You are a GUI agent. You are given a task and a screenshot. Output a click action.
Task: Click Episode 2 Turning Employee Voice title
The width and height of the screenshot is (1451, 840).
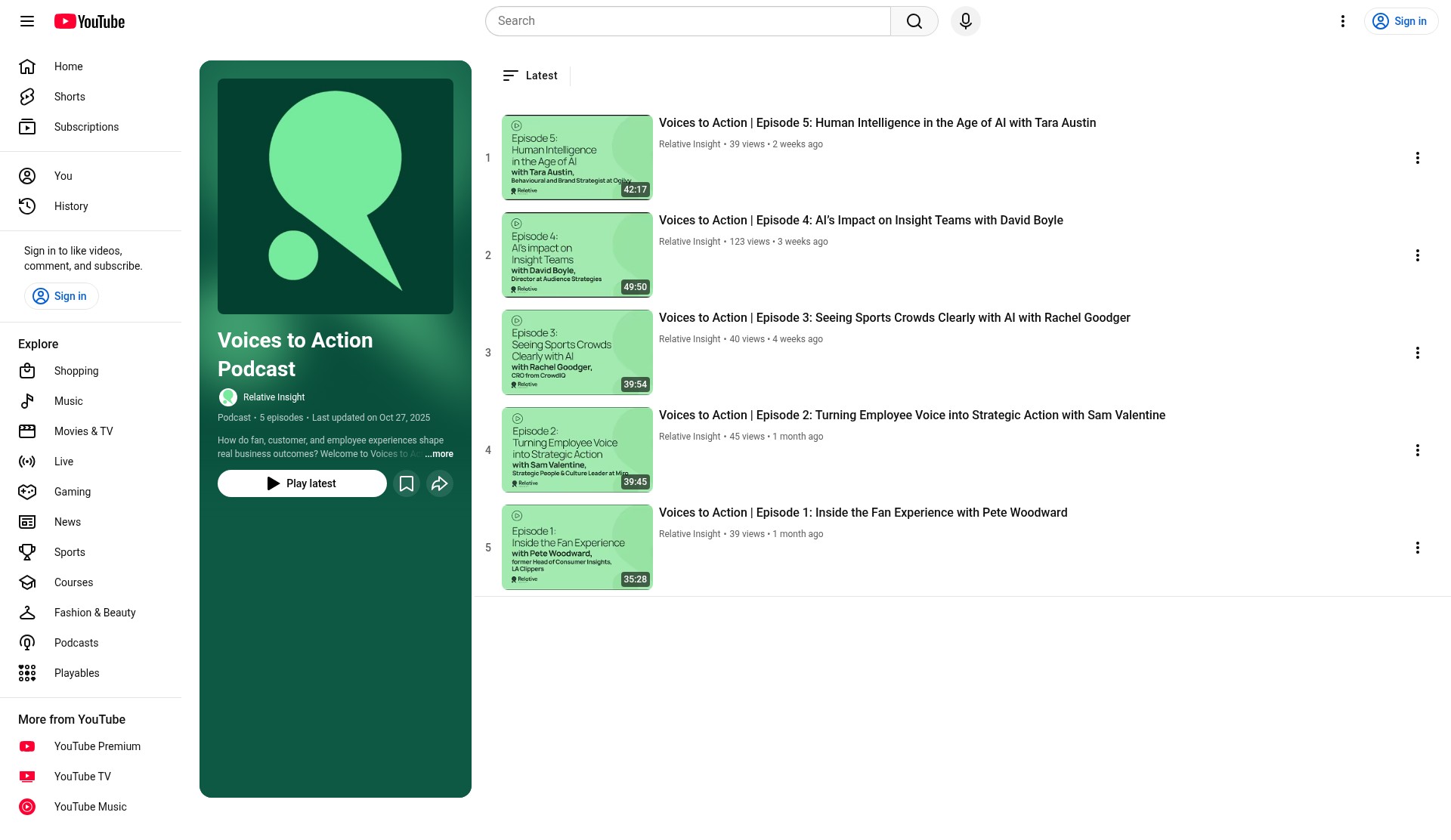pyautogui.click(x=912, y=415)
